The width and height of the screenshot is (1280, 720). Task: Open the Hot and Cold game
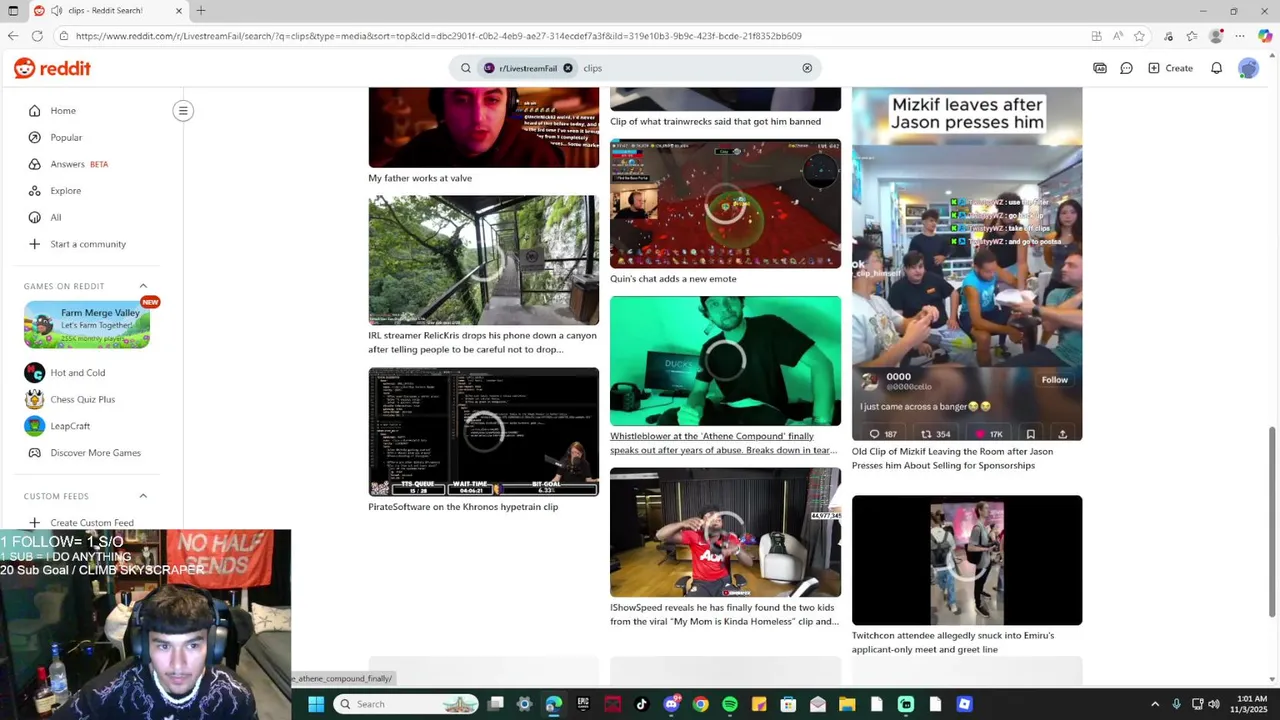(x=78, y=373)
